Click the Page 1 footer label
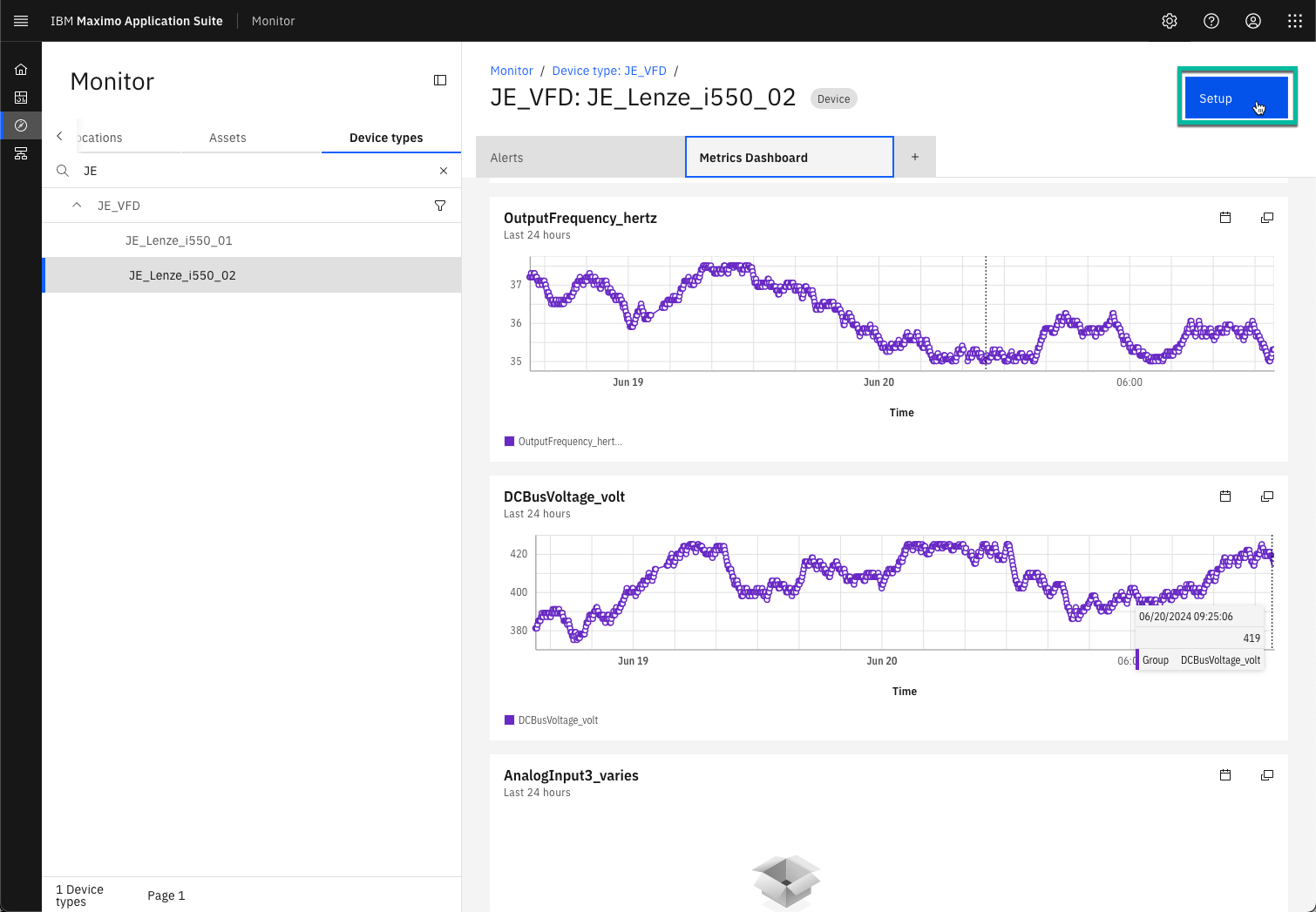This screenshot has width=1316, height=912. pyautogui.click(x=166, y=895)
